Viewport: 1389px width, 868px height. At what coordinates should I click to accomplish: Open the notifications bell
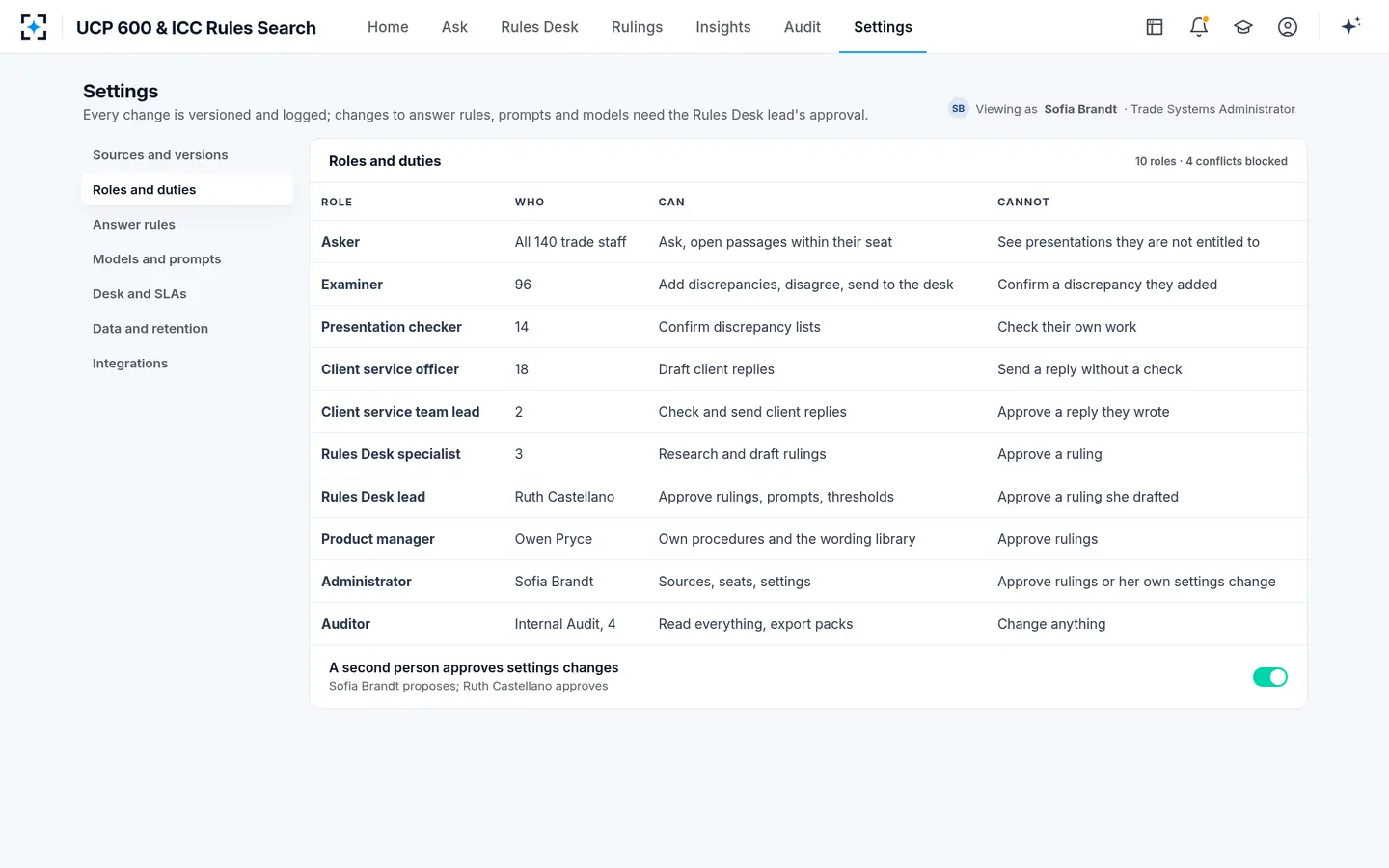(1199, 27)
